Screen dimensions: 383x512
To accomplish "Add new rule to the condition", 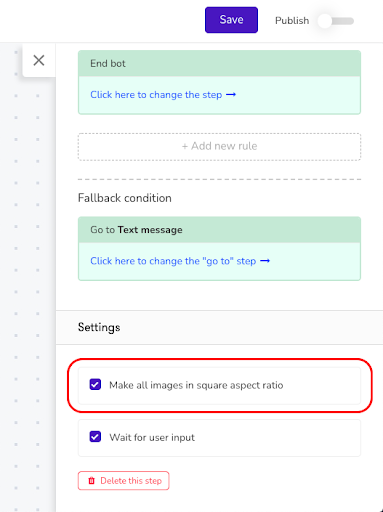I will click(x=219, y=146).
